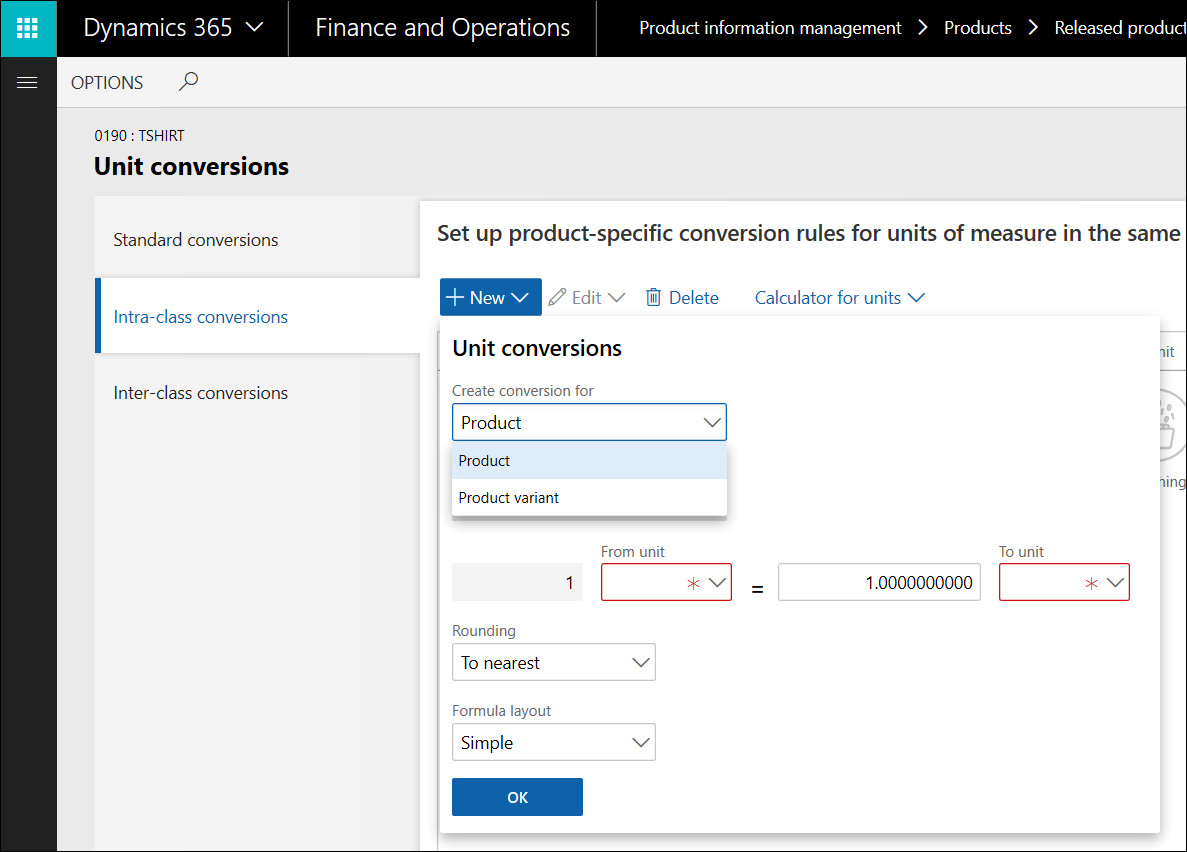Click the OK button
The width and height of the screenshot is (1187, 852).
tap(517, 797)
